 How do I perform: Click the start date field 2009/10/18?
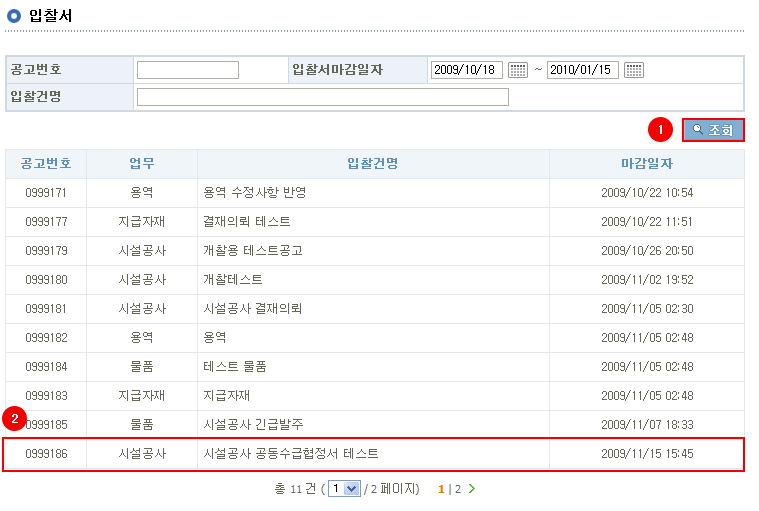(467, 70)
